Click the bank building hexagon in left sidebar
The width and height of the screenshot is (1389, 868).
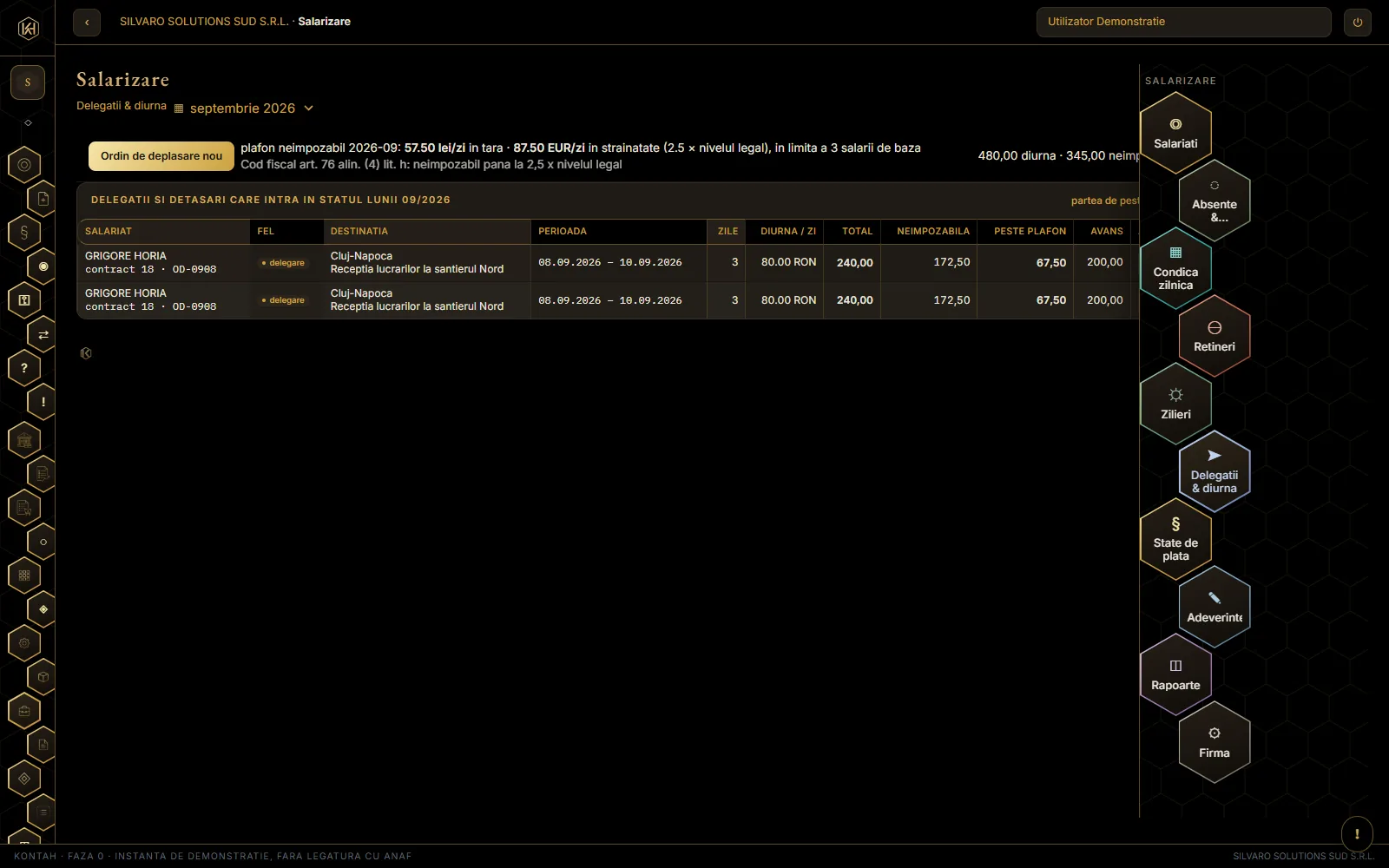24,440
